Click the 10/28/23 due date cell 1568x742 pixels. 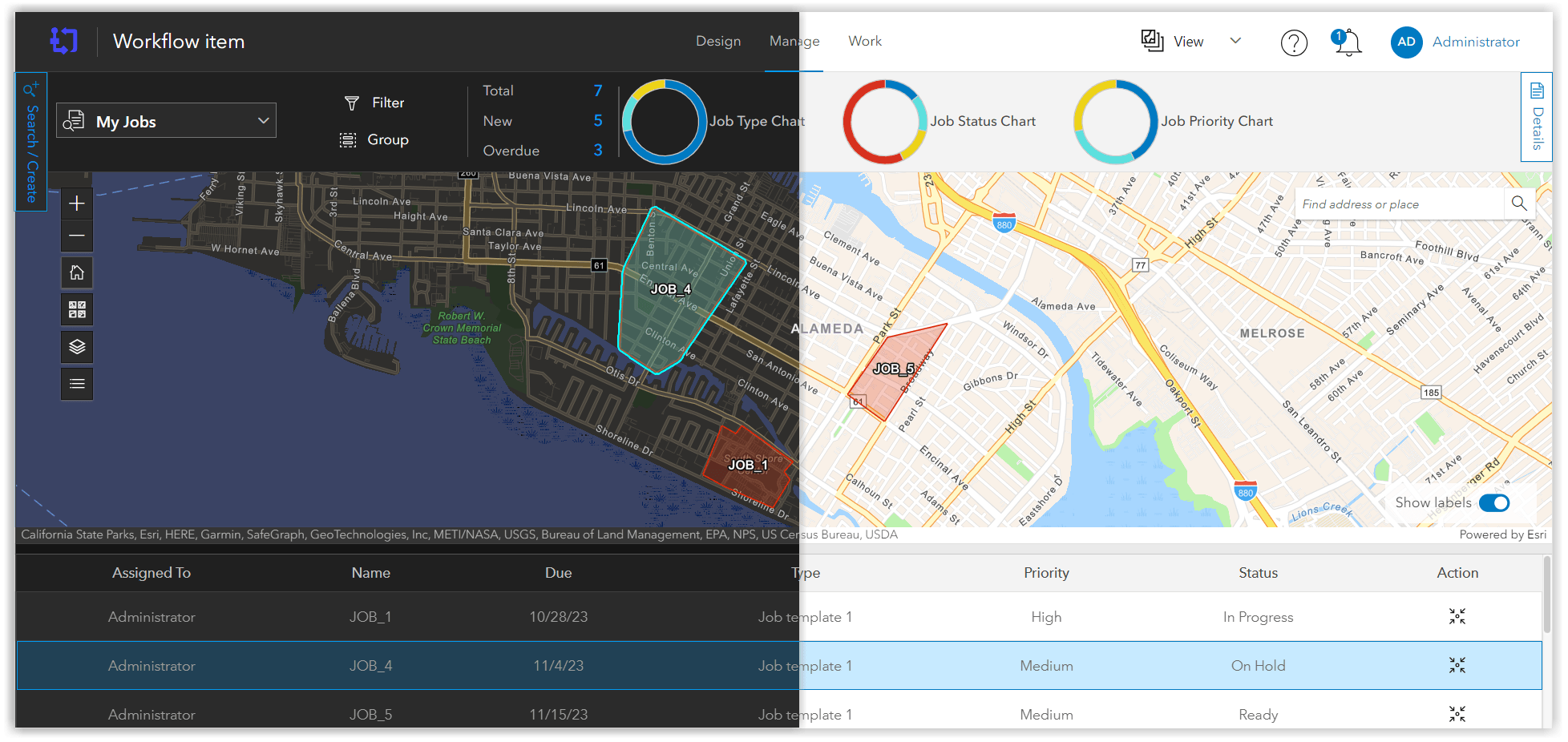(x=558, y=617)
